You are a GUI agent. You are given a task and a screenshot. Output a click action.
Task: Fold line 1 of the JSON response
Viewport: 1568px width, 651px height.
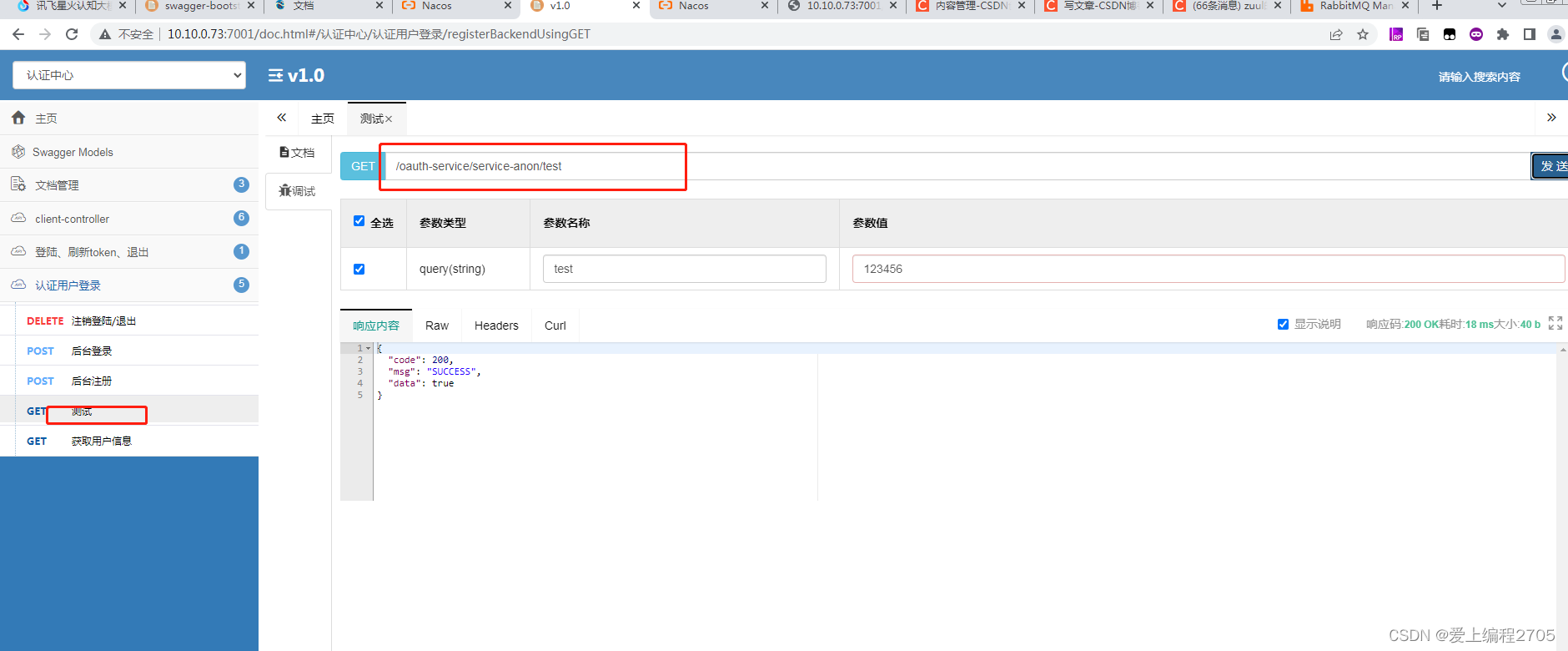point(368,348)
